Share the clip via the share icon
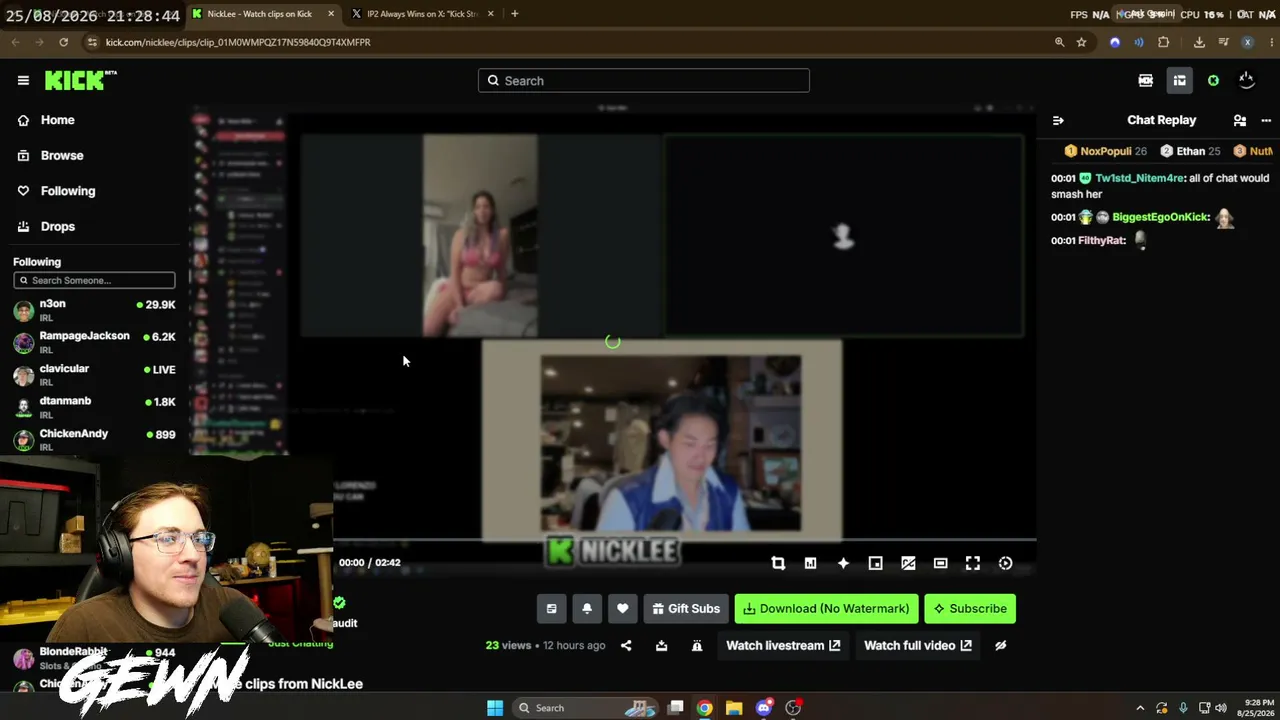The height and width of the screenshot is (720, 1280). [626, 646]
